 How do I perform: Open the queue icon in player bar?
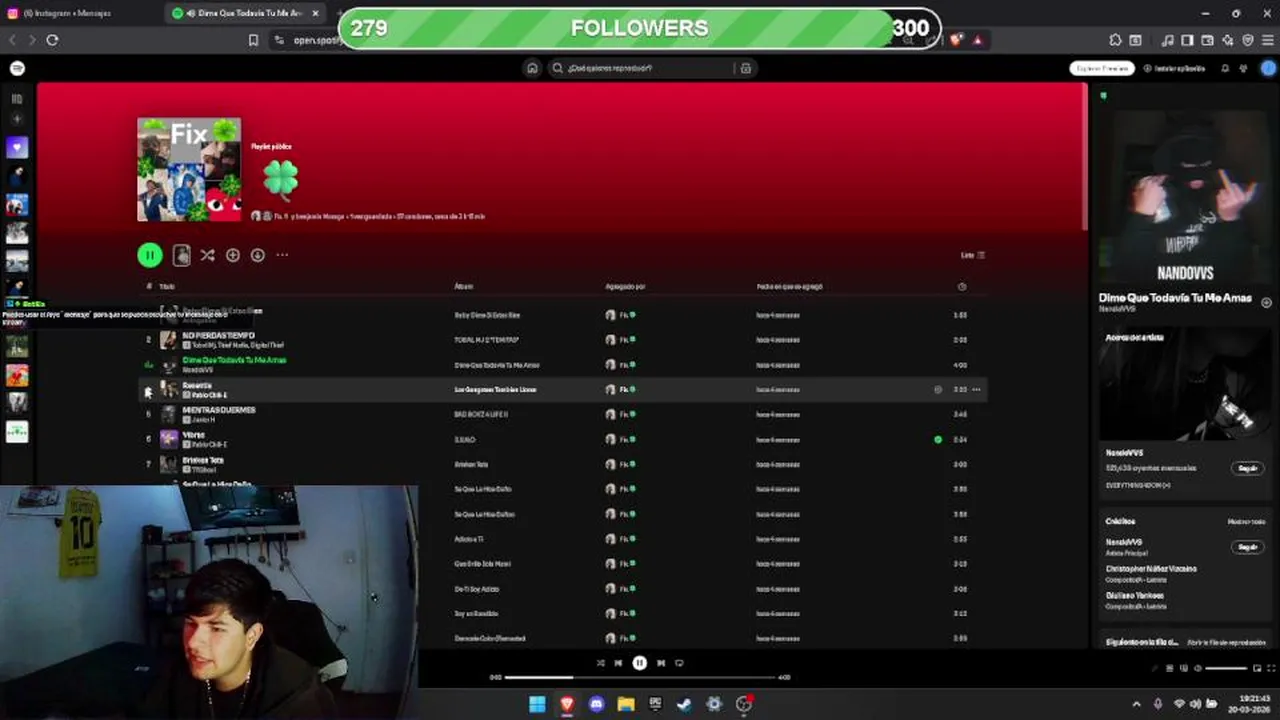coord(1170,668)
